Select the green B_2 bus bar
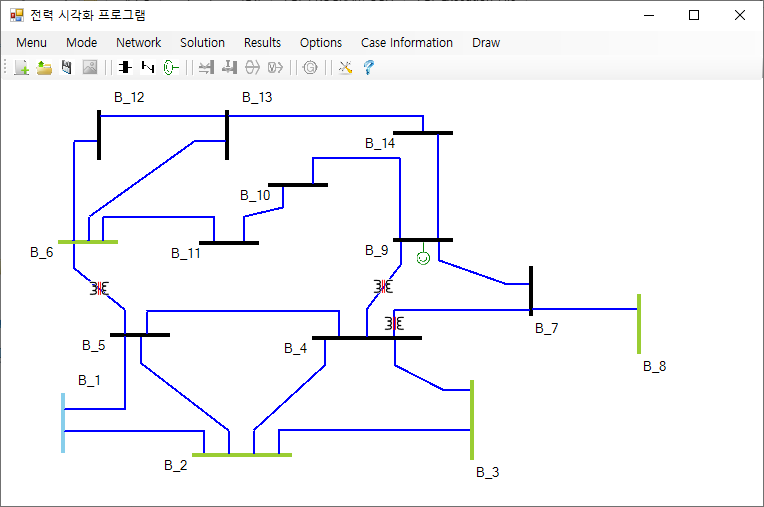 pyautogui.click(x=242, y=455)
